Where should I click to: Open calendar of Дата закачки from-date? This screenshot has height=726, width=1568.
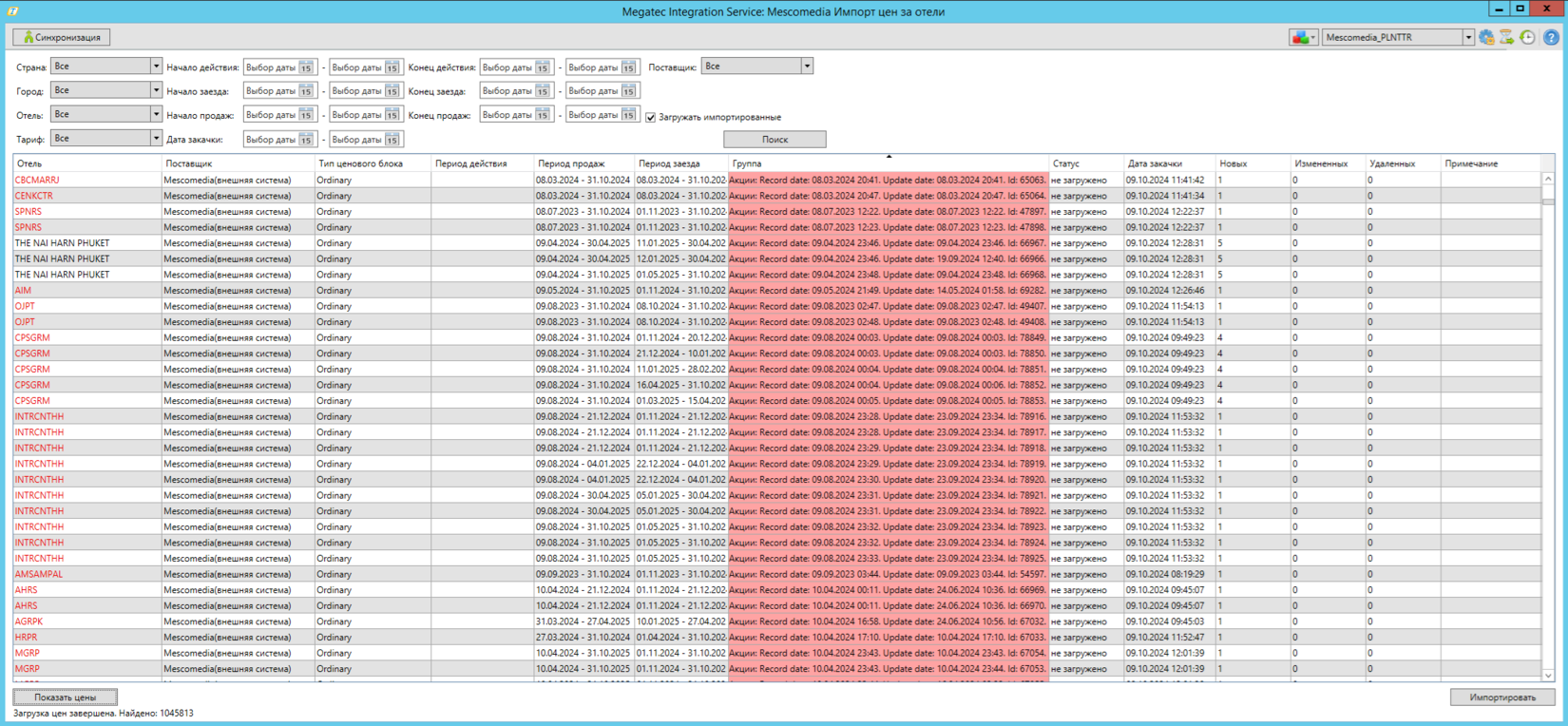click(306, 140)
